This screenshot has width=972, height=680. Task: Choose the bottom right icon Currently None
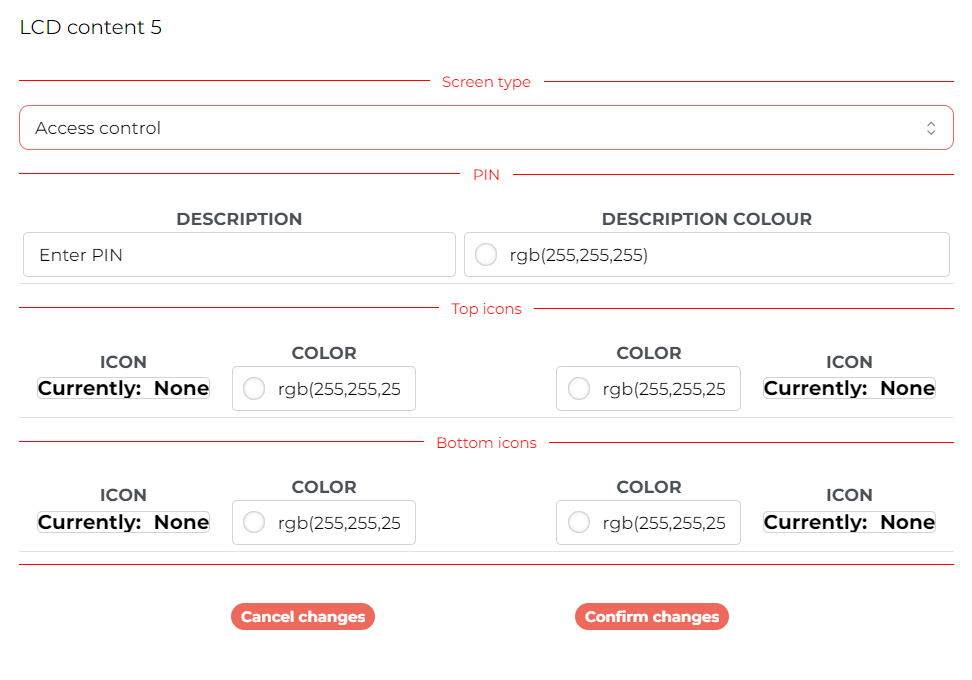coord(849,522)
